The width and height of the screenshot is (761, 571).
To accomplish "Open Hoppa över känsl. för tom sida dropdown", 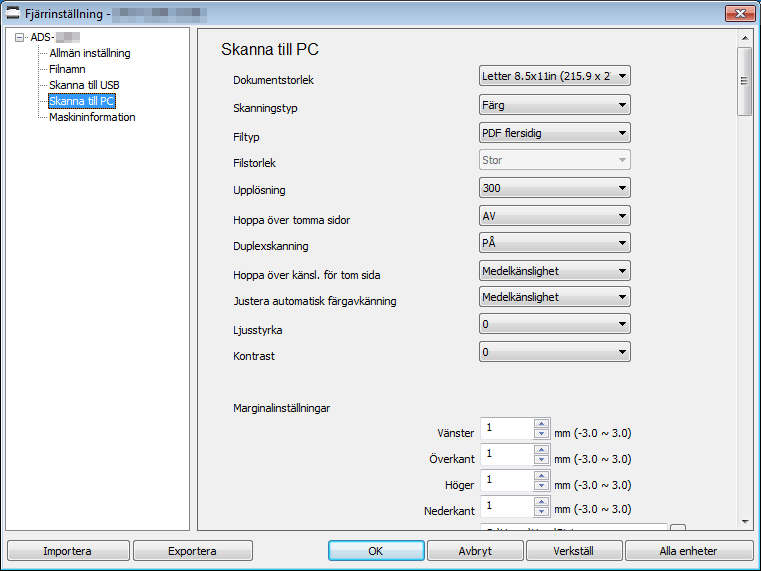I will pos(555,271).
